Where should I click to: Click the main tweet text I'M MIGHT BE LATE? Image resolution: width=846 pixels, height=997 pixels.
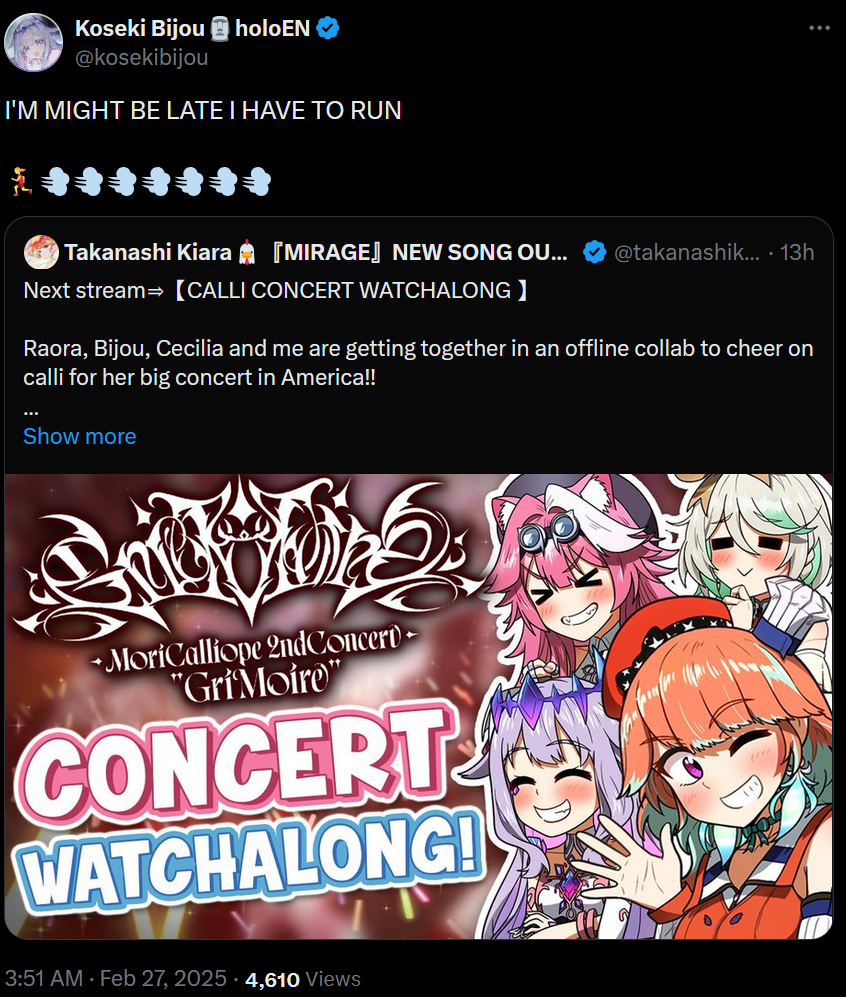coord(203,111)
